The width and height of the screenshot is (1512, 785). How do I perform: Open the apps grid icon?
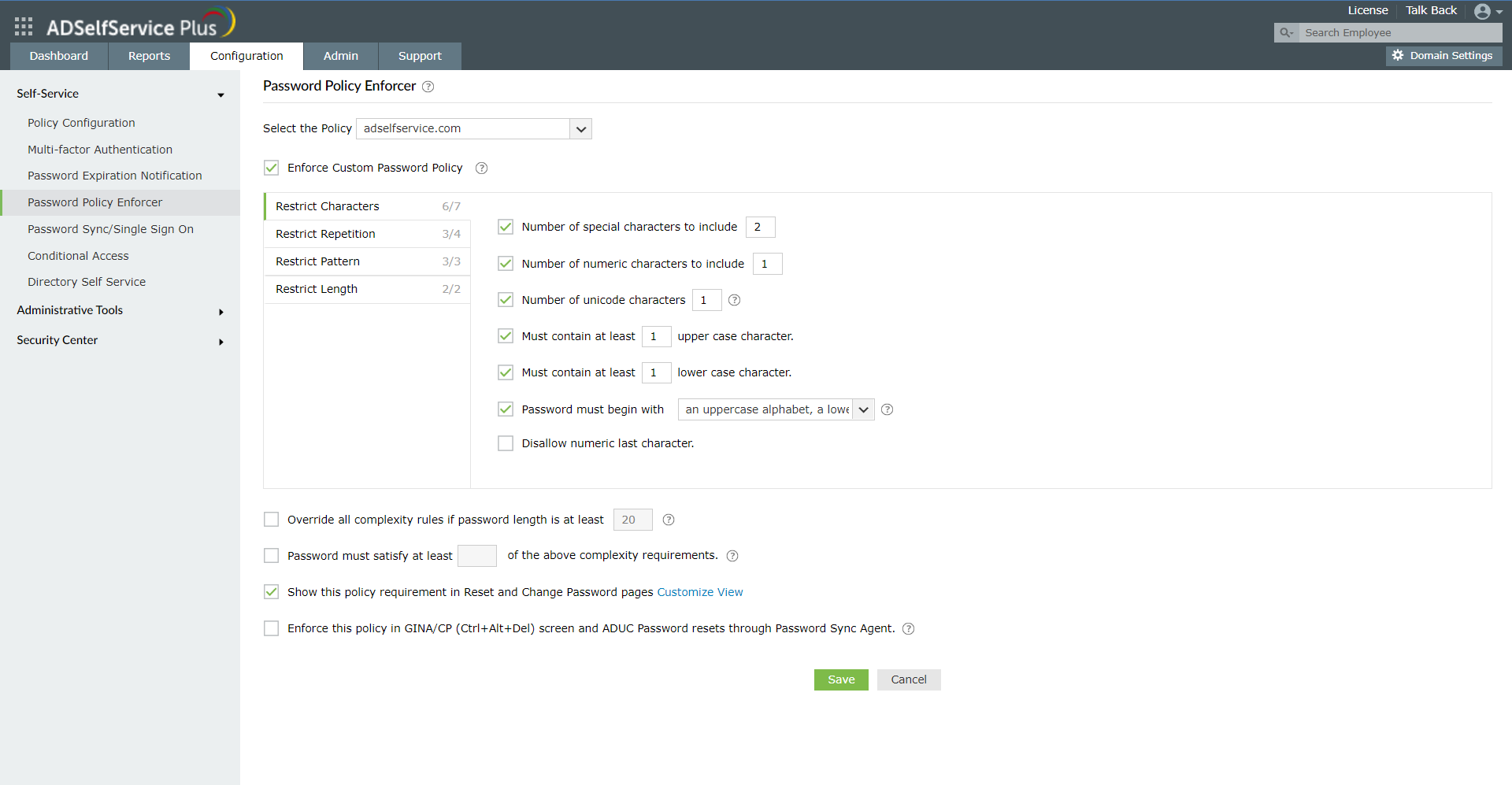[24, 27]
